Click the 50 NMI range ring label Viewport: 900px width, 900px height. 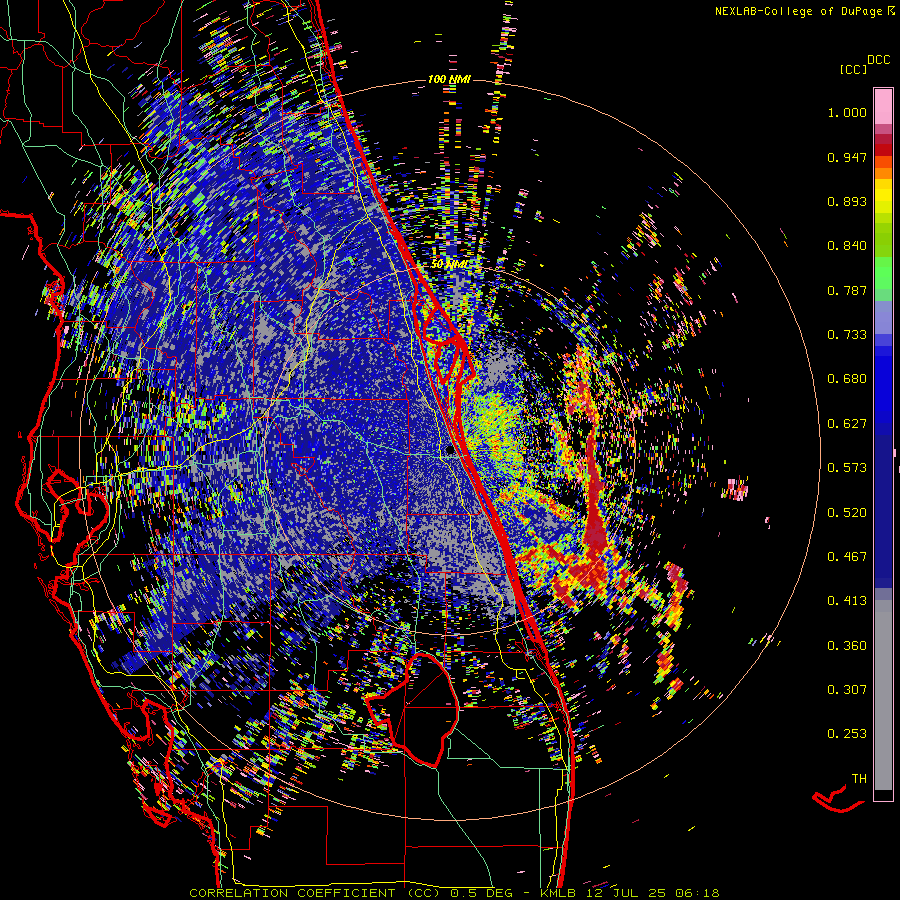coord(449,264)
